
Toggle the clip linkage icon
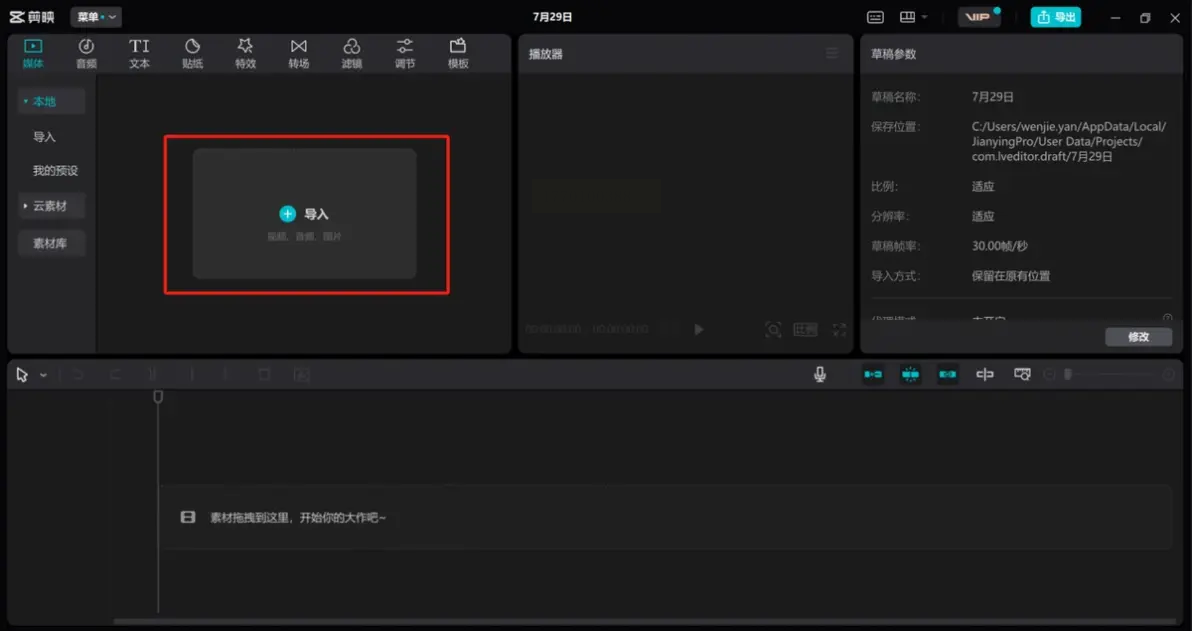[947, 374]
